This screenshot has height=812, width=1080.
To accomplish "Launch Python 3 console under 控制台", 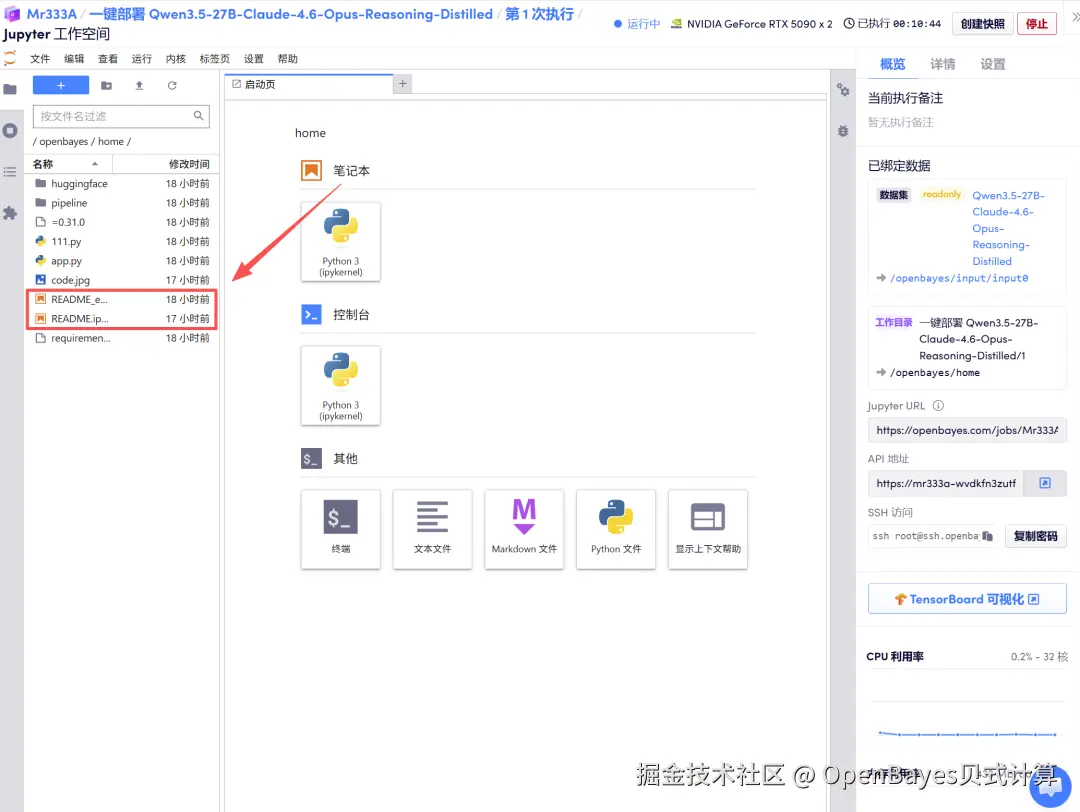I will [341, 386].
